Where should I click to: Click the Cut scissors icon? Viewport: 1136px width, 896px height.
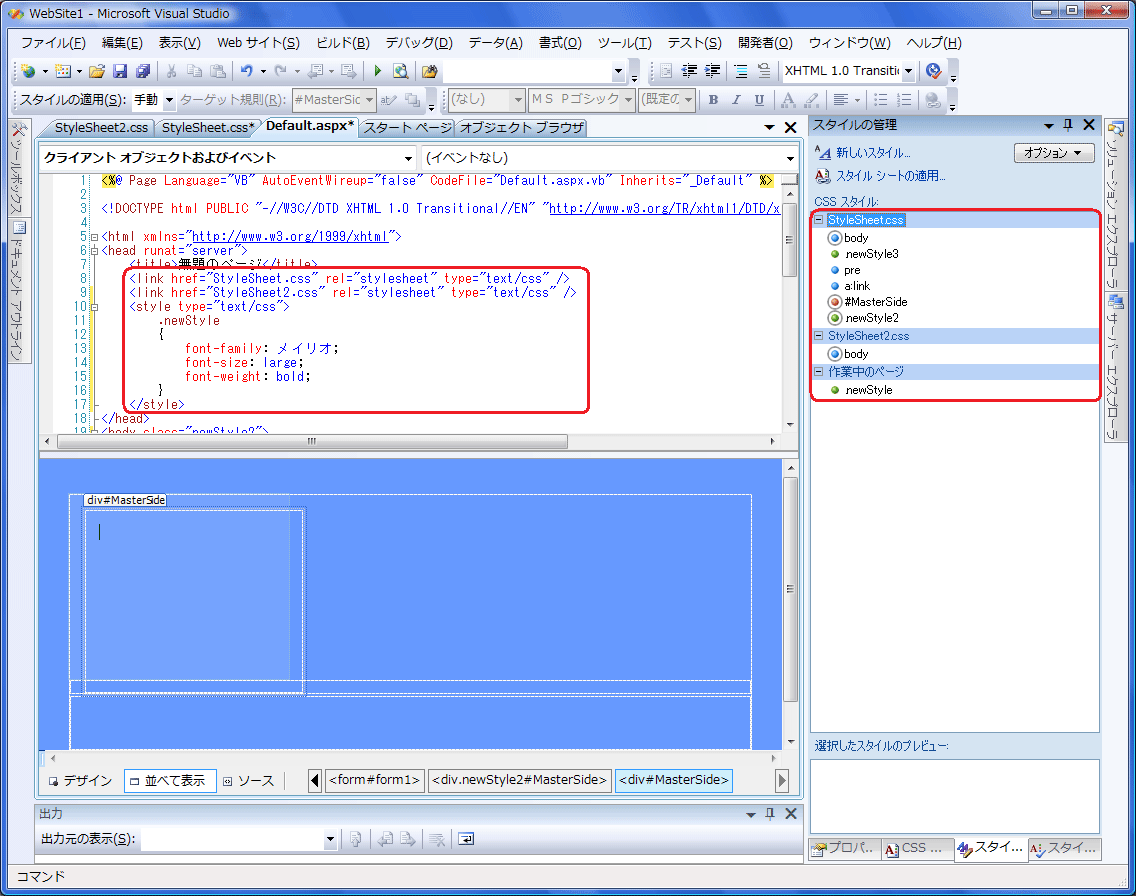[x=172, y=70]
